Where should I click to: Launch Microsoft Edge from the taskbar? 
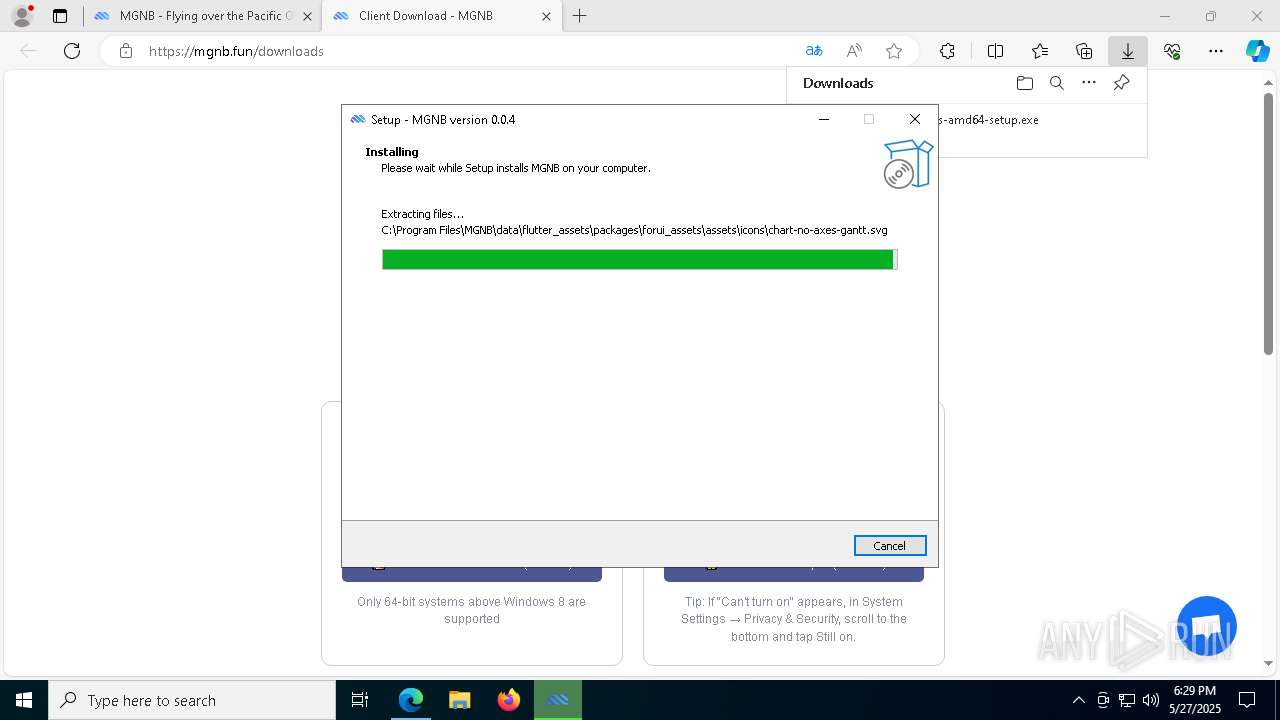pyautogui.click(x=411, y=700)
